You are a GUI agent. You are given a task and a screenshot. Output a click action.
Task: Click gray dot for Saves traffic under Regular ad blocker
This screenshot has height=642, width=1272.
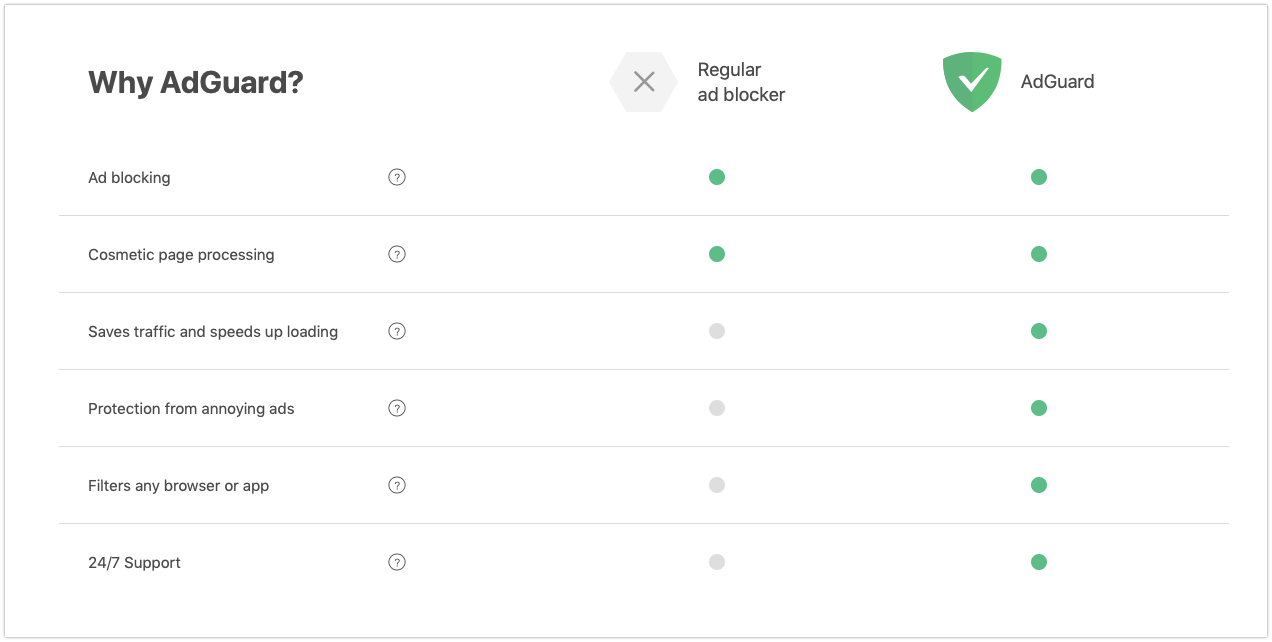tap(717, 331)
